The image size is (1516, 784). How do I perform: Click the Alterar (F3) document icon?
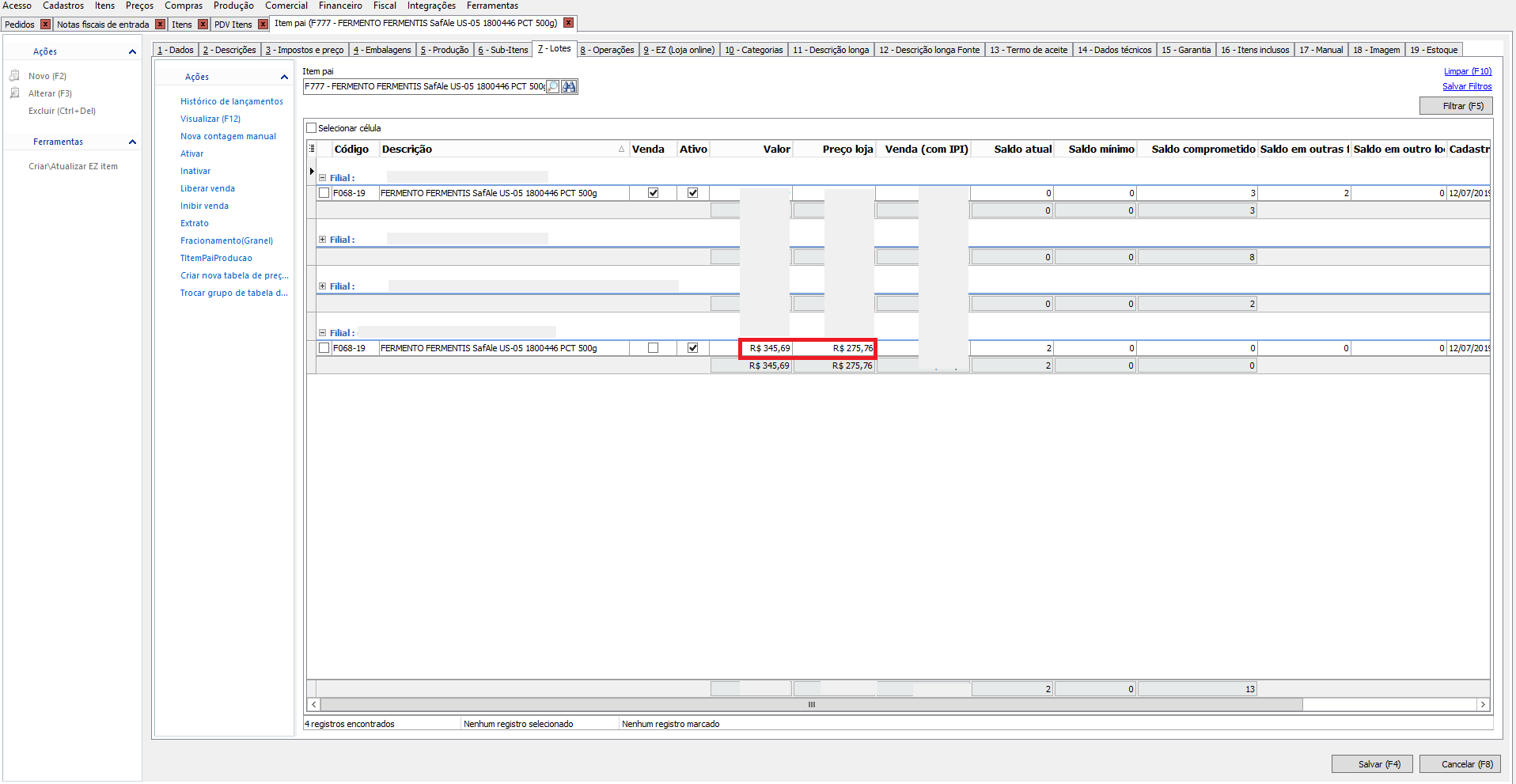tap(14, 93)
